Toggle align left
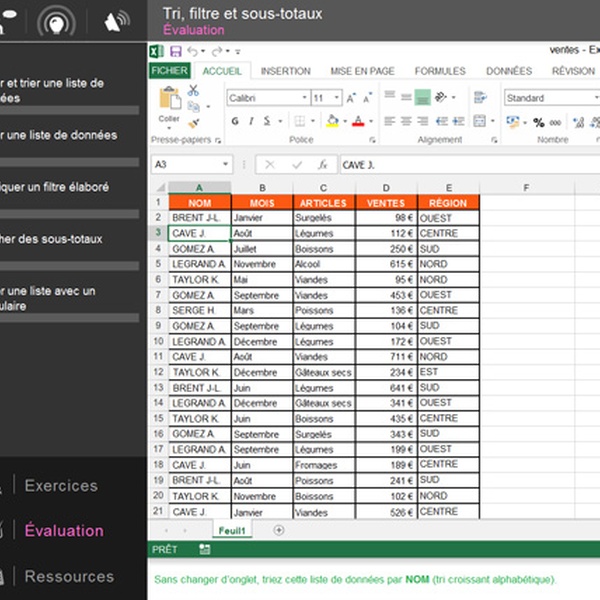 point(390,121)
